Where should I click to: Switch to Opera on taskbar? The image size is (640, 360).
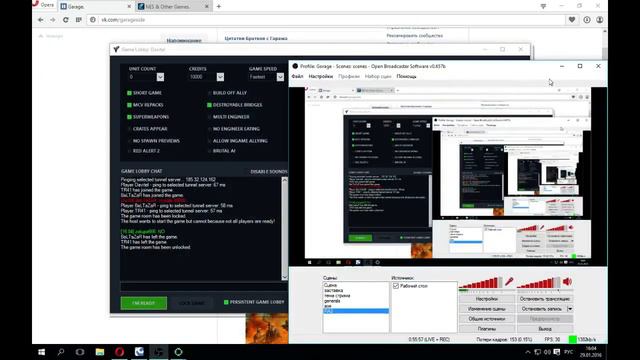coord(119,352)
